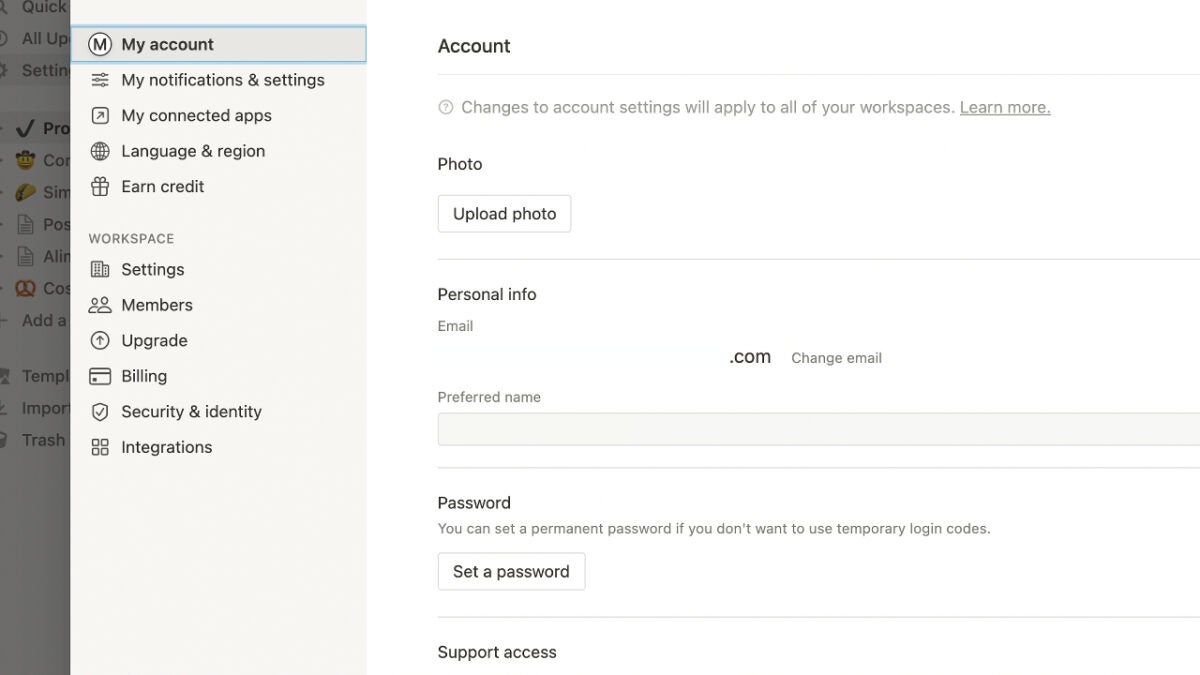Select the connected apps arrow icon

pyautogui.click(x=100, y=116)
